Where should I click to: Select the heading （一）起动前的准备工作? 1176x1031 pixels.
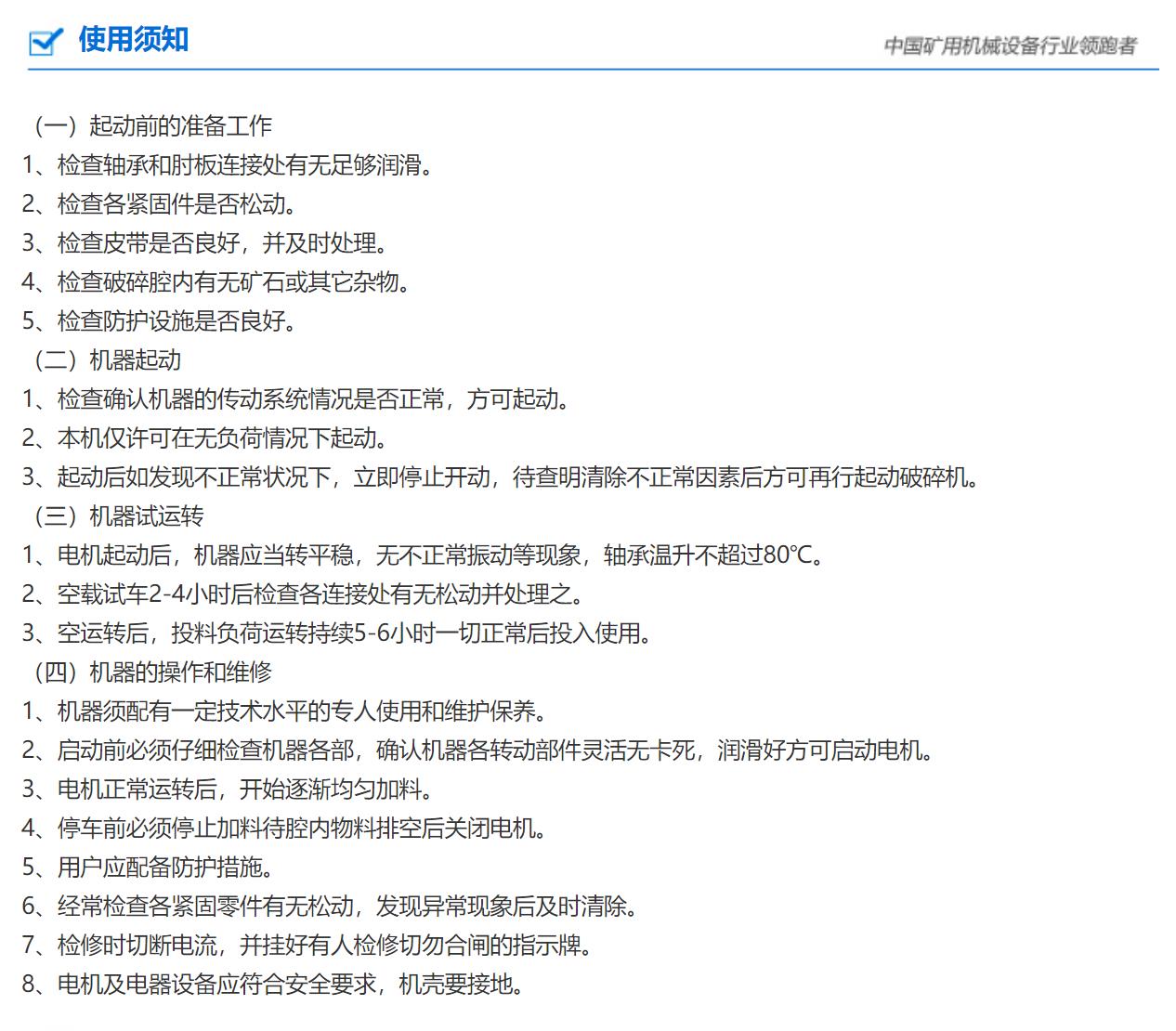point(149,126)
